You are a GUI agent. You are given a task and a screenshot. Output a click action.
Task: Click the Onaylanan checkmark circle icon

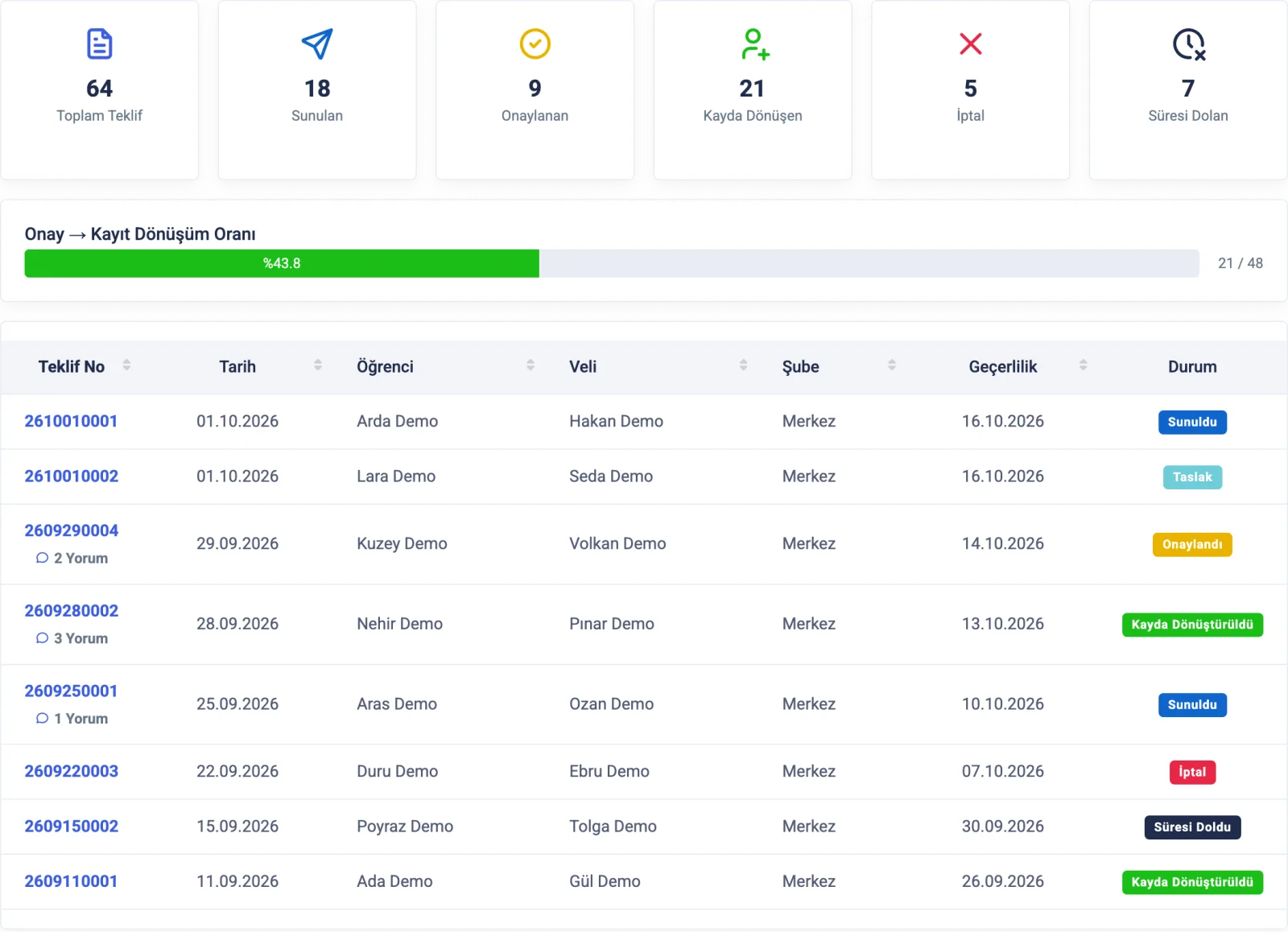(x=535, y=43)
